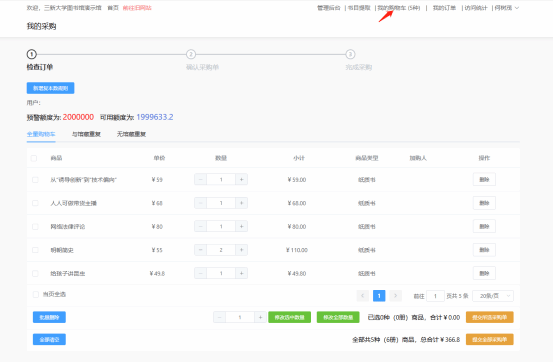The height and width of the screenshot is (362, 554).
Task: Decrease quantity in the ¥55 book row
Action: [x=200, y=250]
